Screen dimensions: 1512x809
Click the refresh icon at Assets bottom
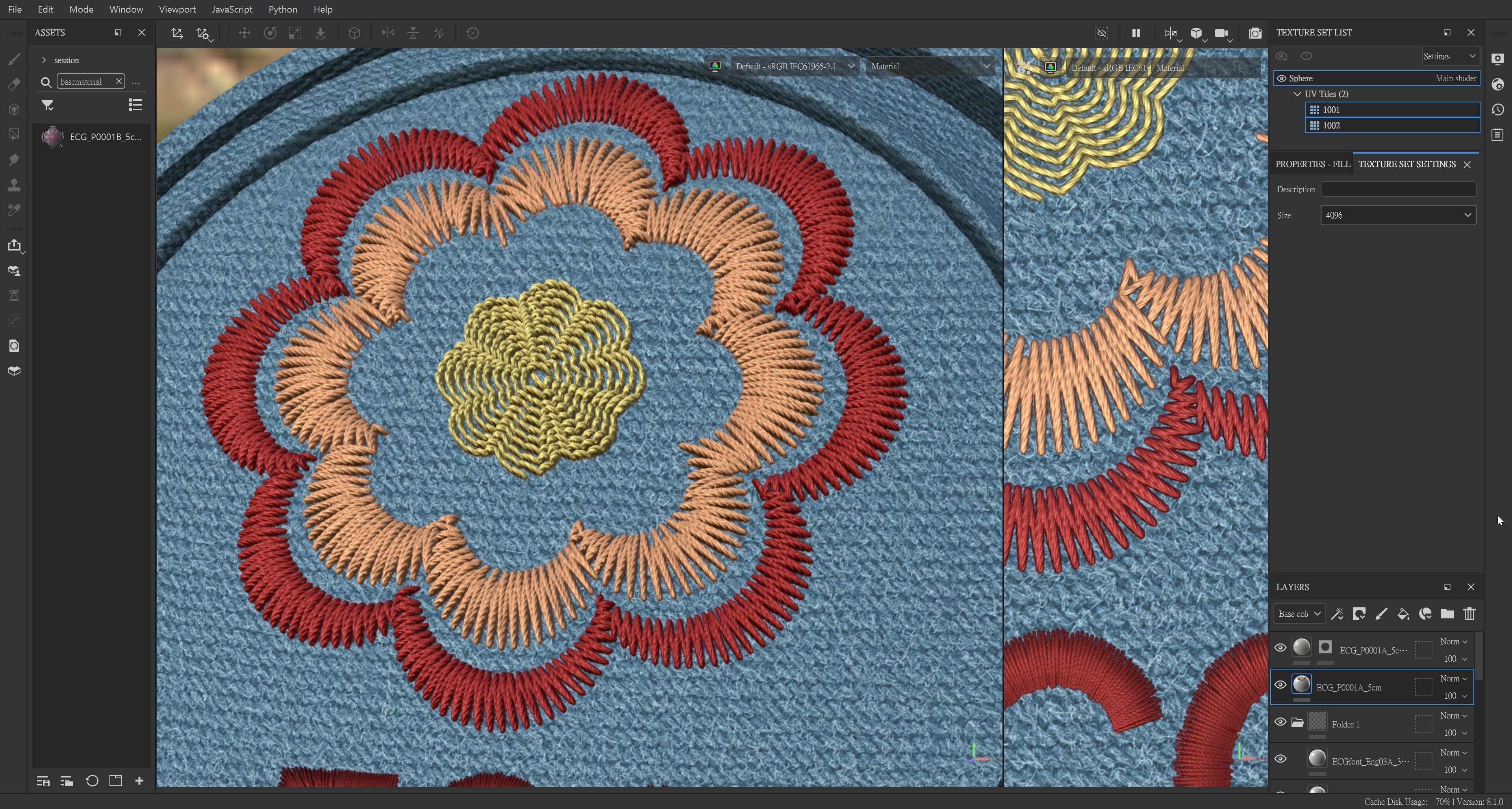(x=92, y=781)
